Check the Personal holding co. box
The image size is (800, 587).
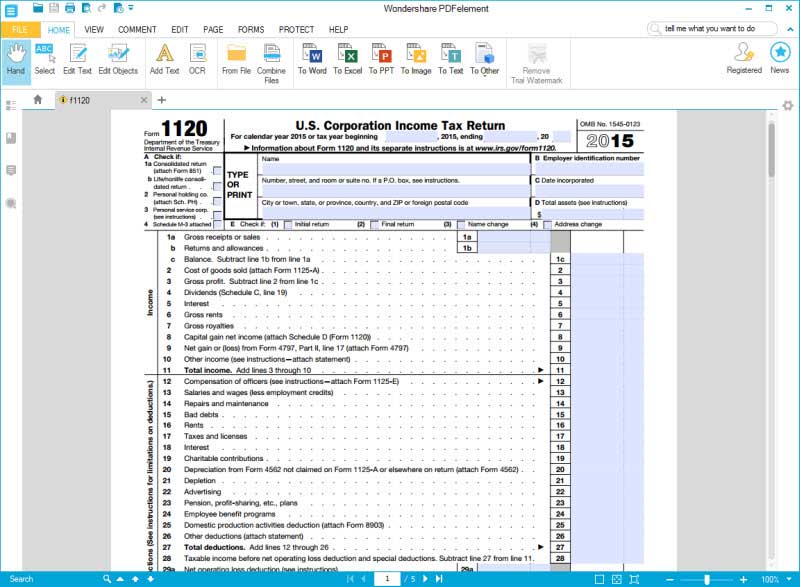pos(217,201)
